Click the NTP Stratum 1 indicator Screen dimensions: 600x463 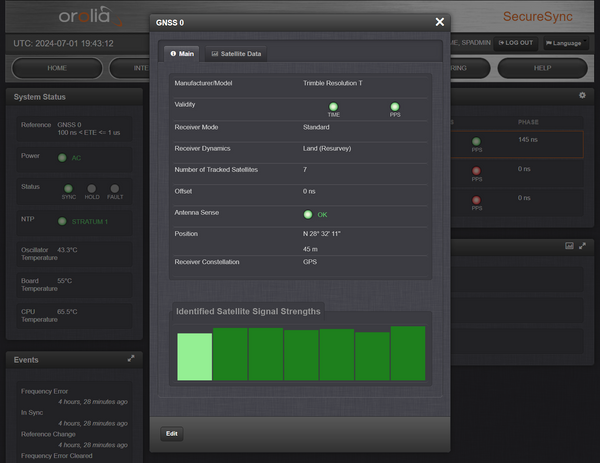pos(63,221)
